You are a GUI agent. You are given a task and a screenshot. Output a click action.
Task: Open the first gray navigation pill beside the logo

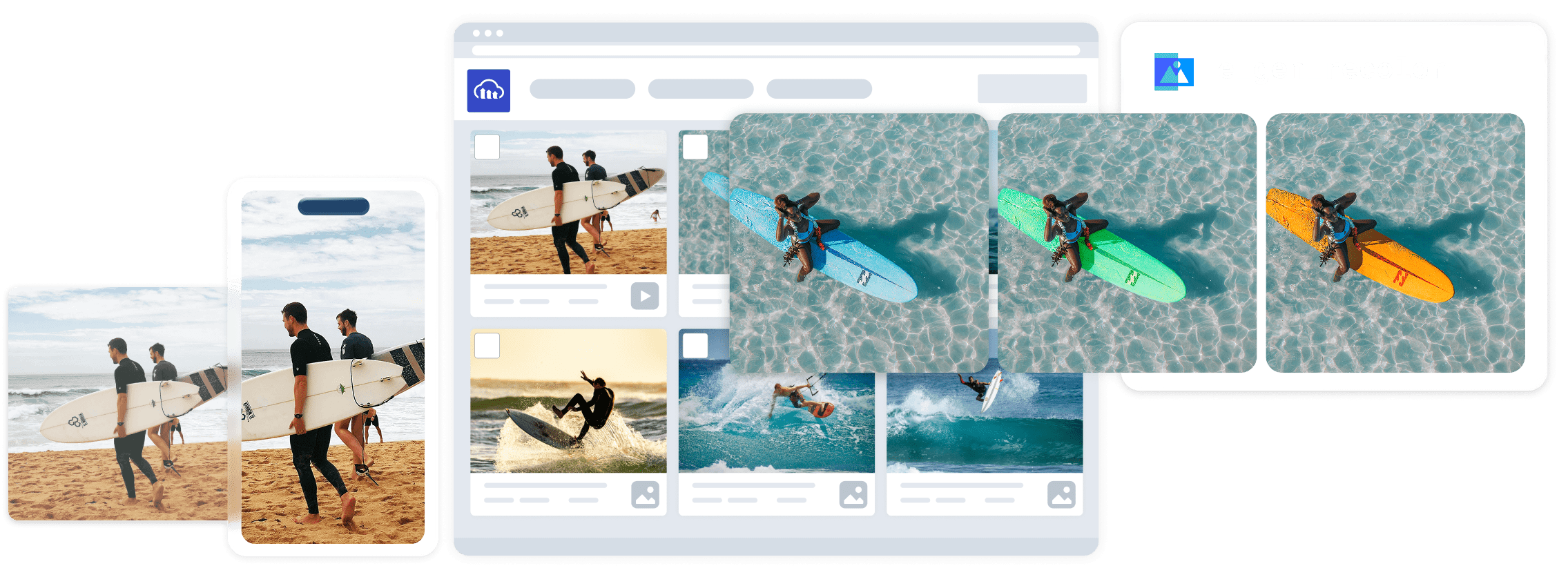click(x=582, y=89)
